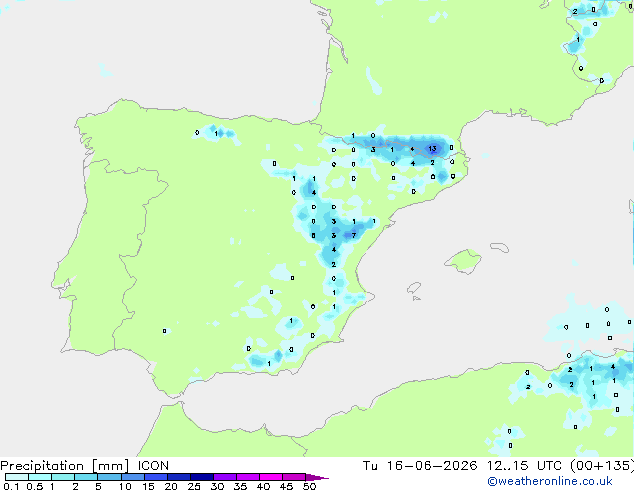This screenshot has width=634, height=490.
Task: Pick the 10–15 mm legend color box
Action: coord(133,477)
